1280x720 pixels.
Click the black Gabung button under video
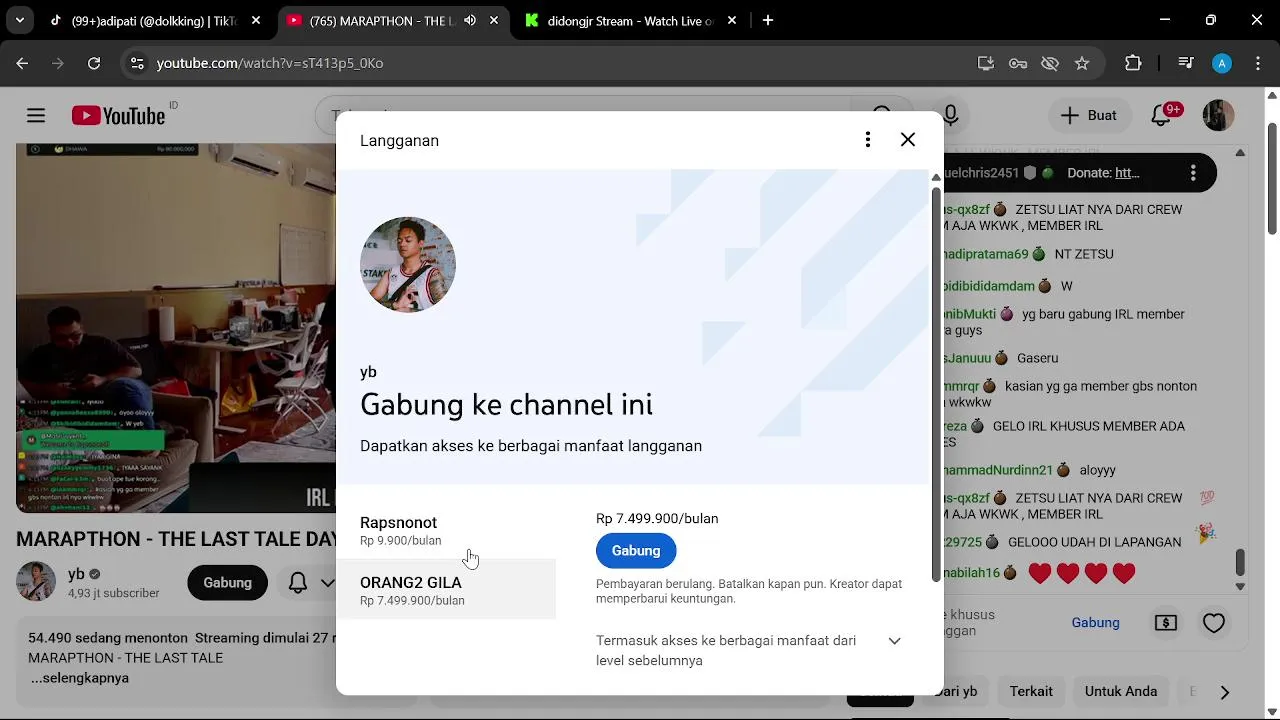tap(228, 583)
